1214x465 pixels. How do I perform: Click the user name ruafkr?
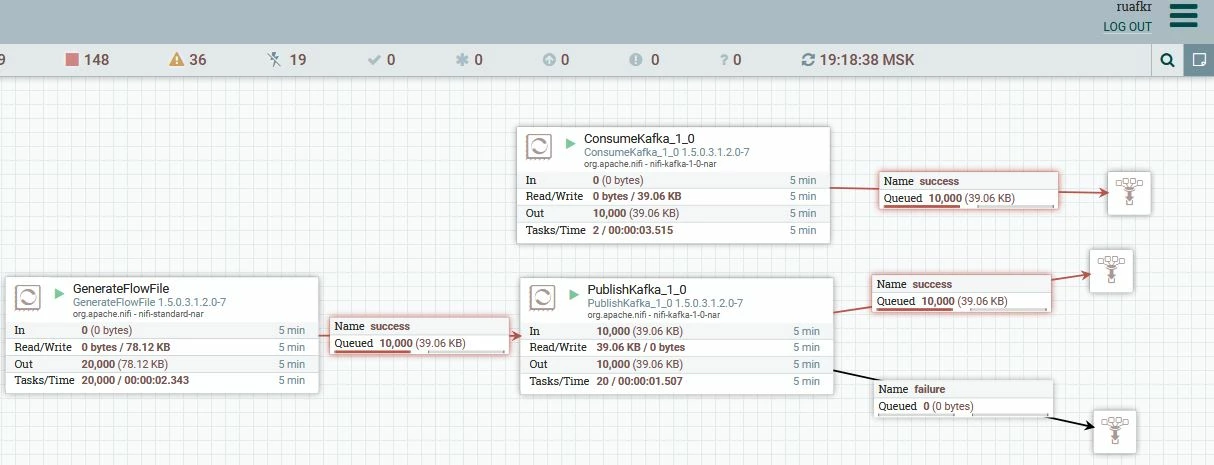pos(1135,7)
